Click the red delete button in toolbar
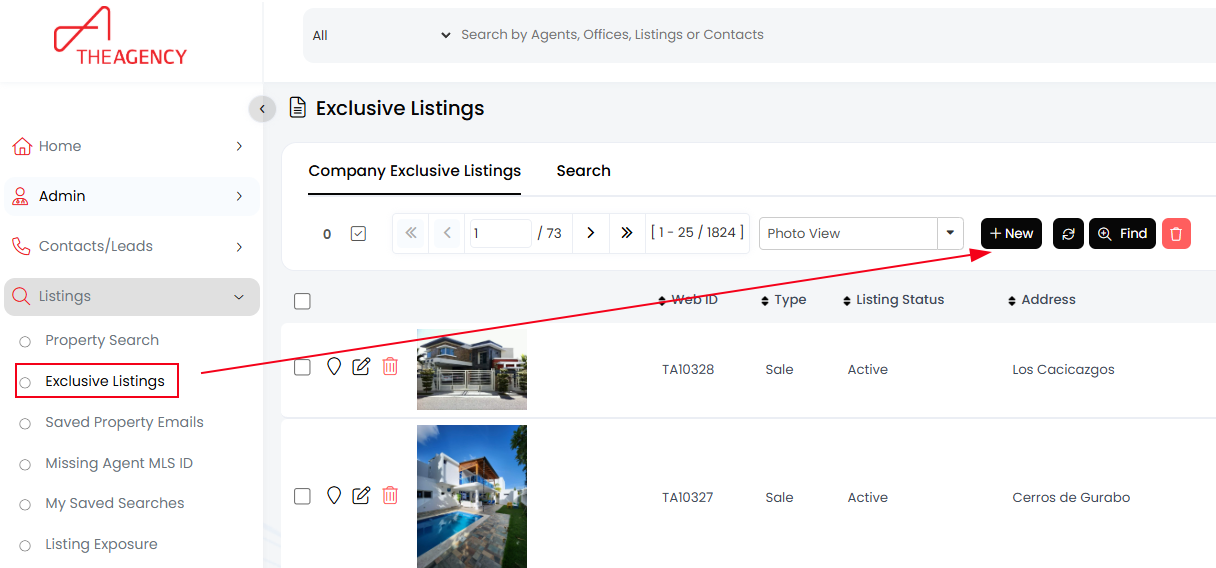 pos(1176,234)
